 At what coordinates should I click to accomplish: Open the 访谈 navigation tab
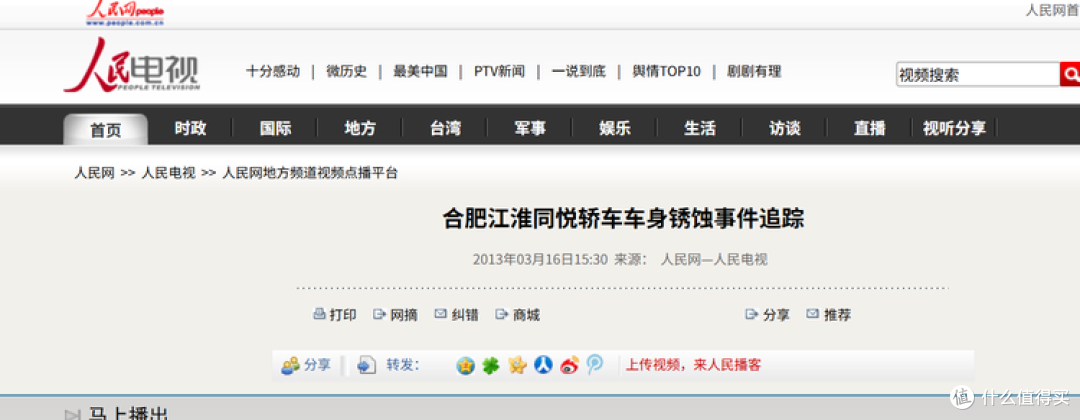pyautogui.click(x=785, y=128)
